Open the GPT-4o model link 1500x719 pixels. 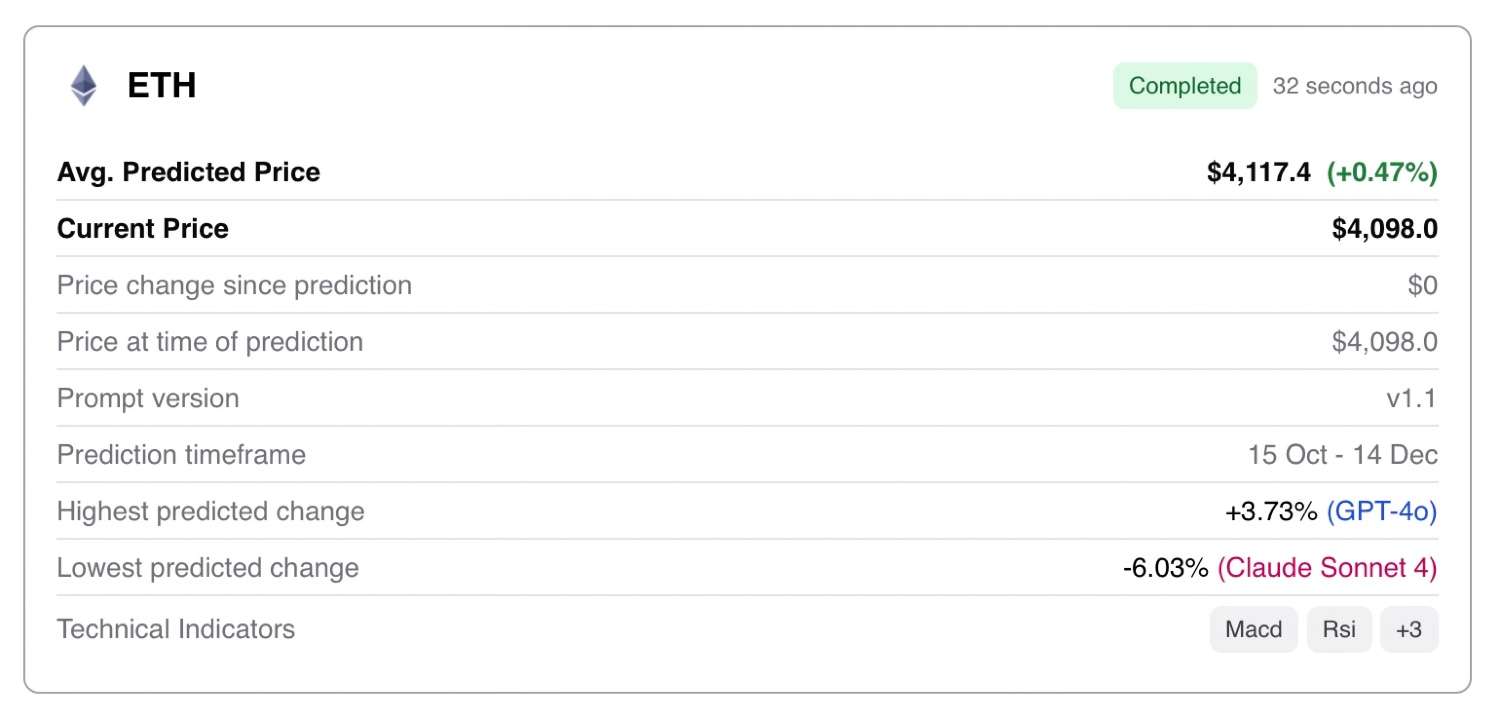pos(1381,512)
